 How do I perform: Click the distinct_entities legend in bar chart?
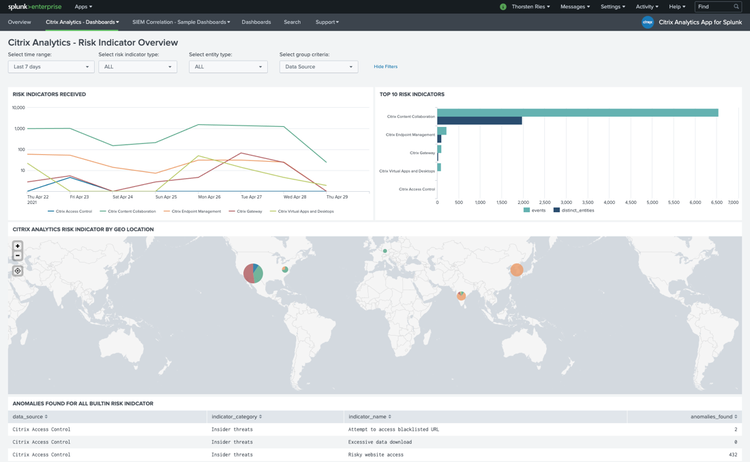click(574, 210)
